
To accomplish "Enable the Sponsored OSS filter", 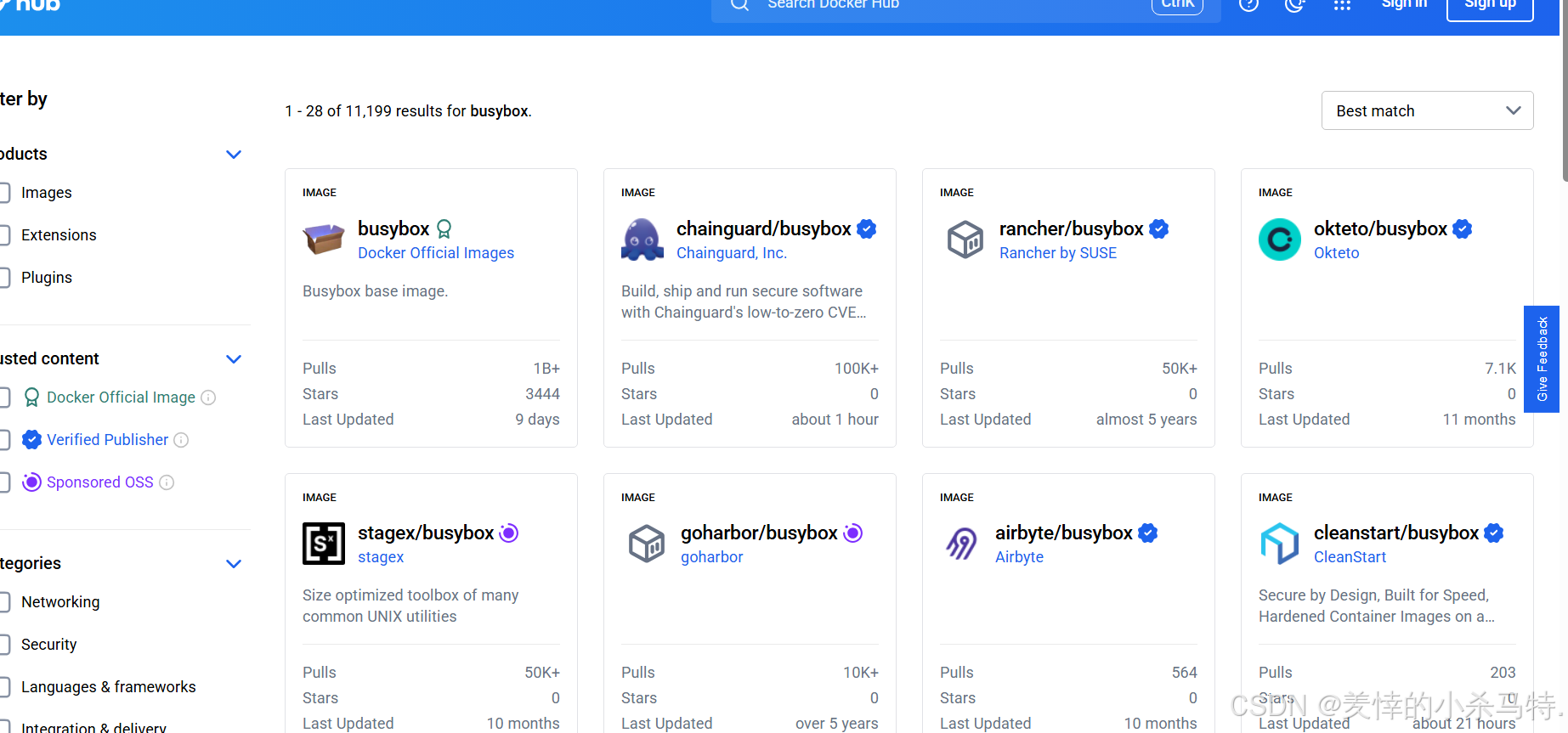I will coord(4,482).
